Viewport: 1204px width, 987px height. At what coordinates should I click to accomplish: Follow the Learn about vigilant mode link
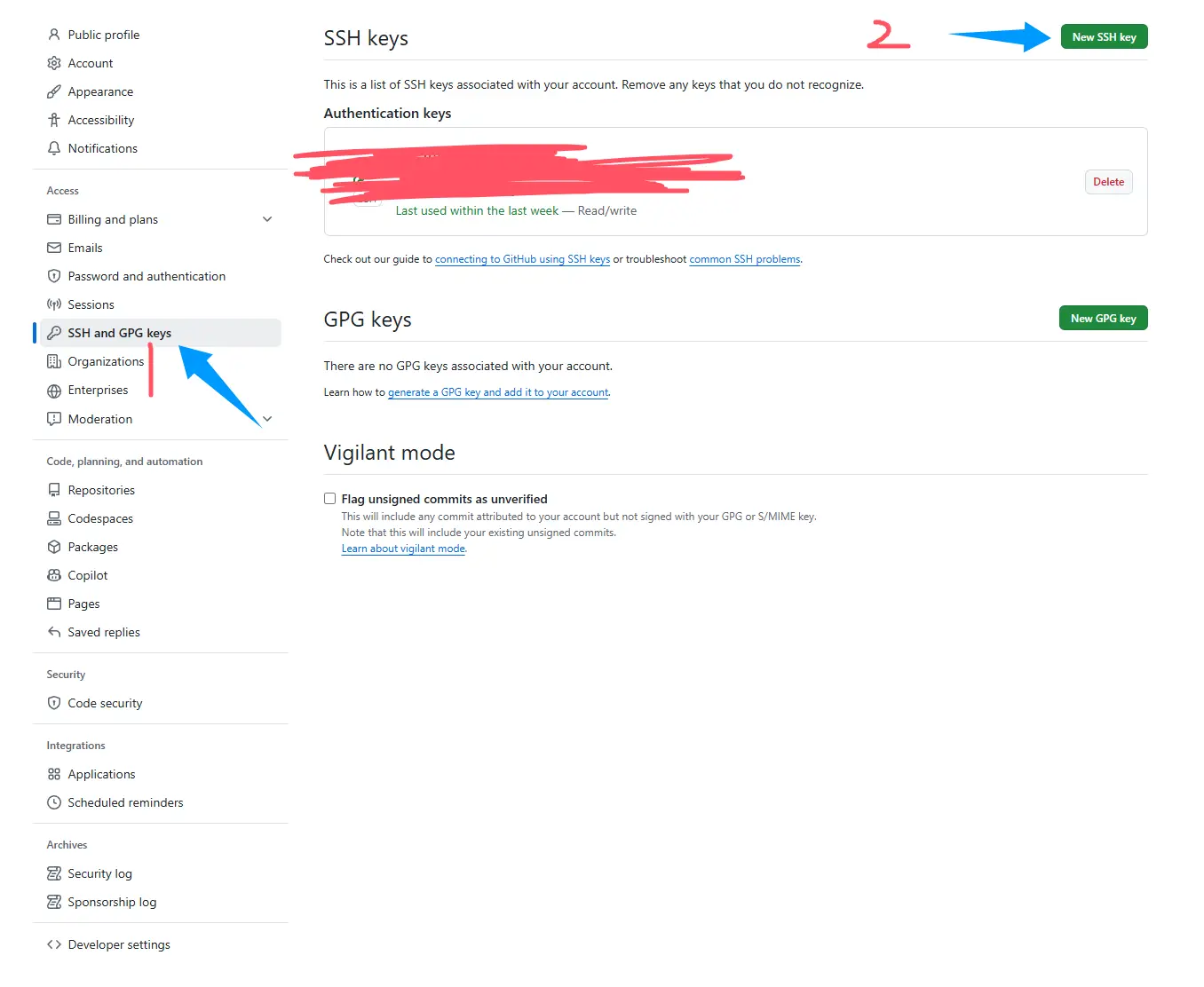403,549
